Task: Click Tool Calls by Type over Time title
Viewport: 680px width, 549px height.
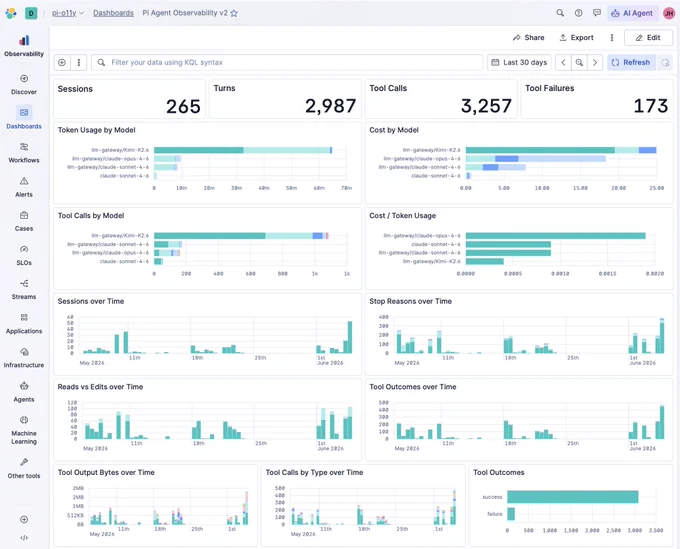Action: (314, 472)
